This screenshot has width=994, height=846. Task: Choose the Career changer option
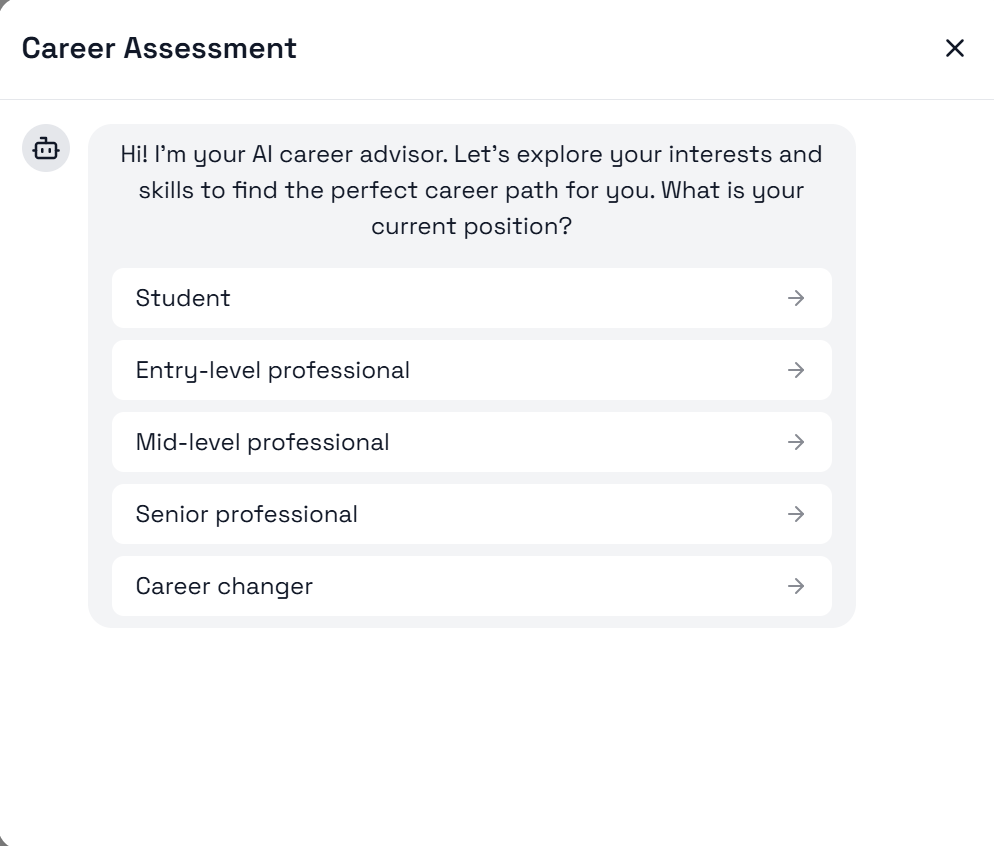[224, 586]
